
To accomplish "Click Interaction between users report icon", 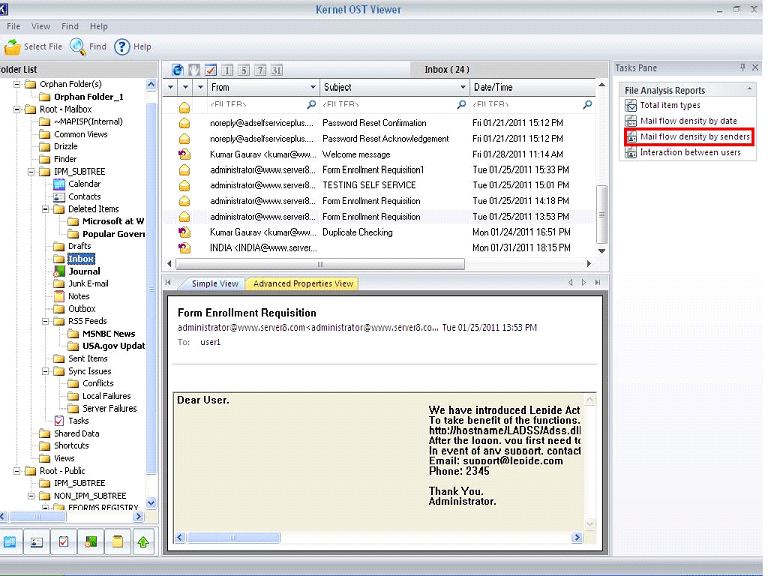I will pos(631,152).
